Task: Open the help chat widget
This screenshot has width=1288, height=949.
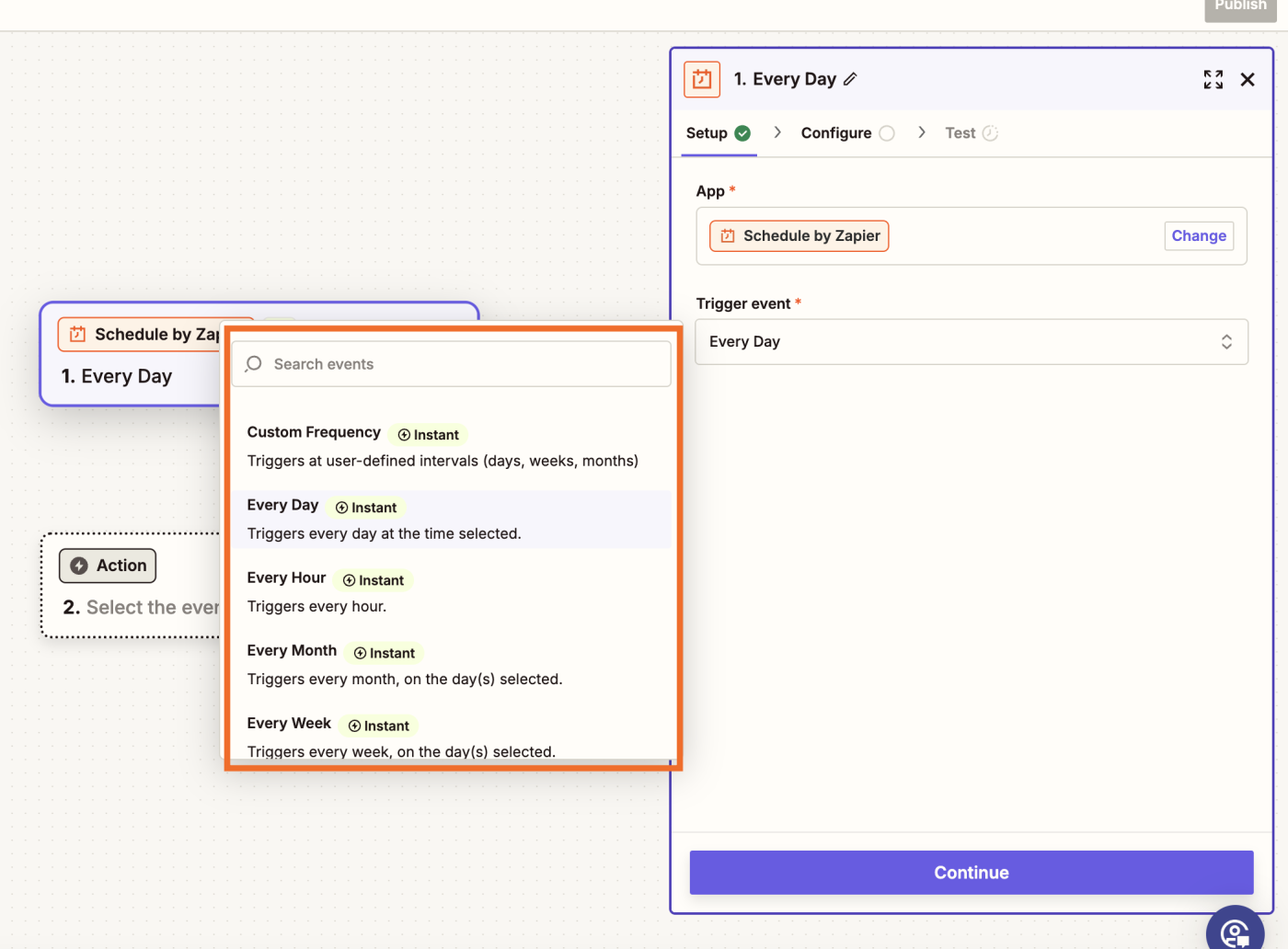Action: click(1236, 929)
